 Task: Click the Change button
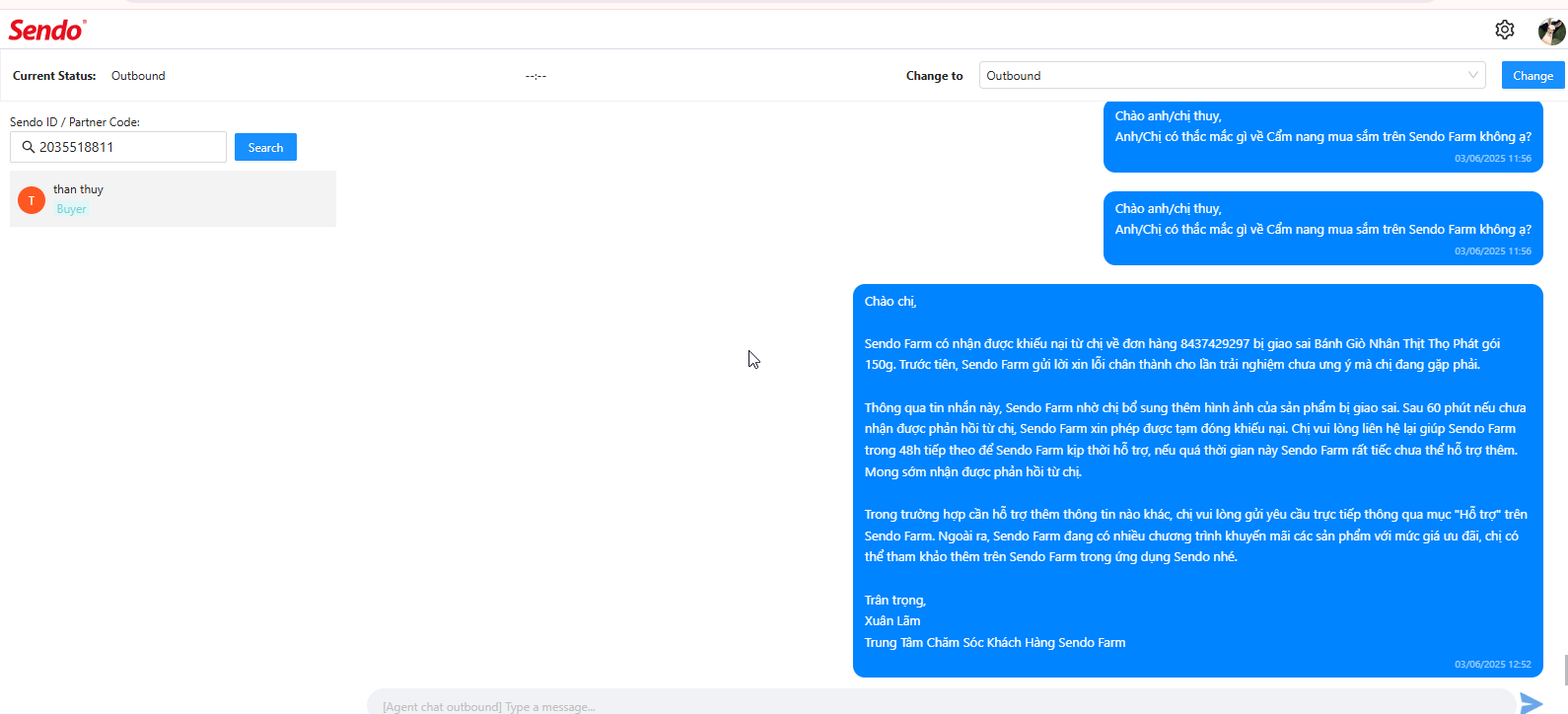coord(1532,75)
